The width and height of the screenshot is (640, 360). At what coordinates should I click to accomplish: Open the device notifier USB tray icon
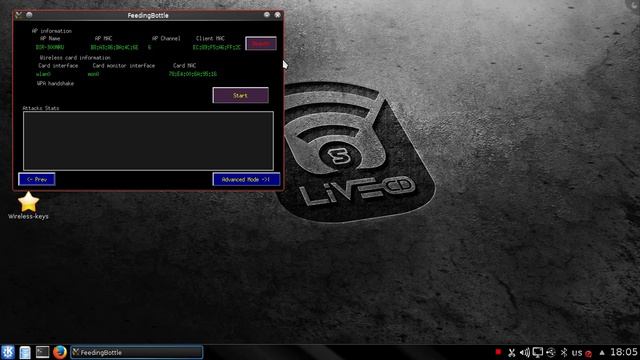pyautogui.click(x=551, y=352)
